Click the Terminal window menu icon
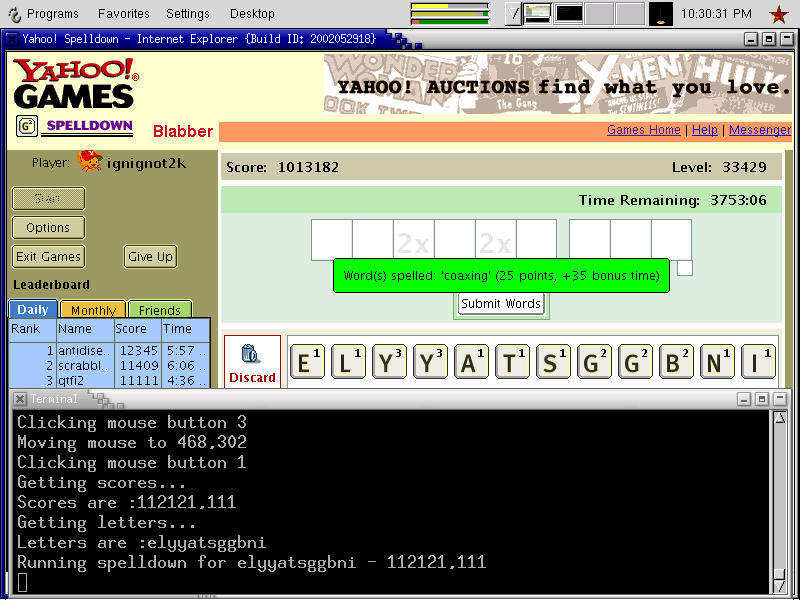The image size is (800, 600). click(20, 398)
